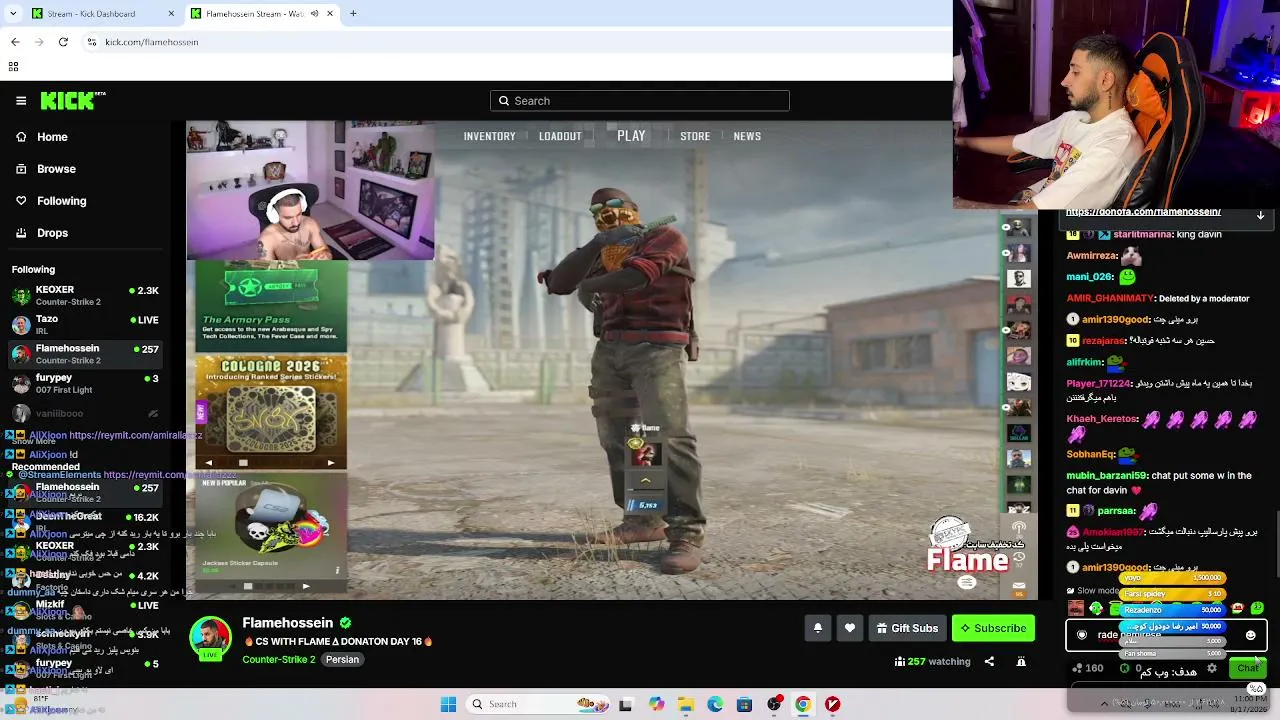Viewport: 1280px width, 720px height.
Task: Select PLAY in the game menu
Action: point(631,136)
